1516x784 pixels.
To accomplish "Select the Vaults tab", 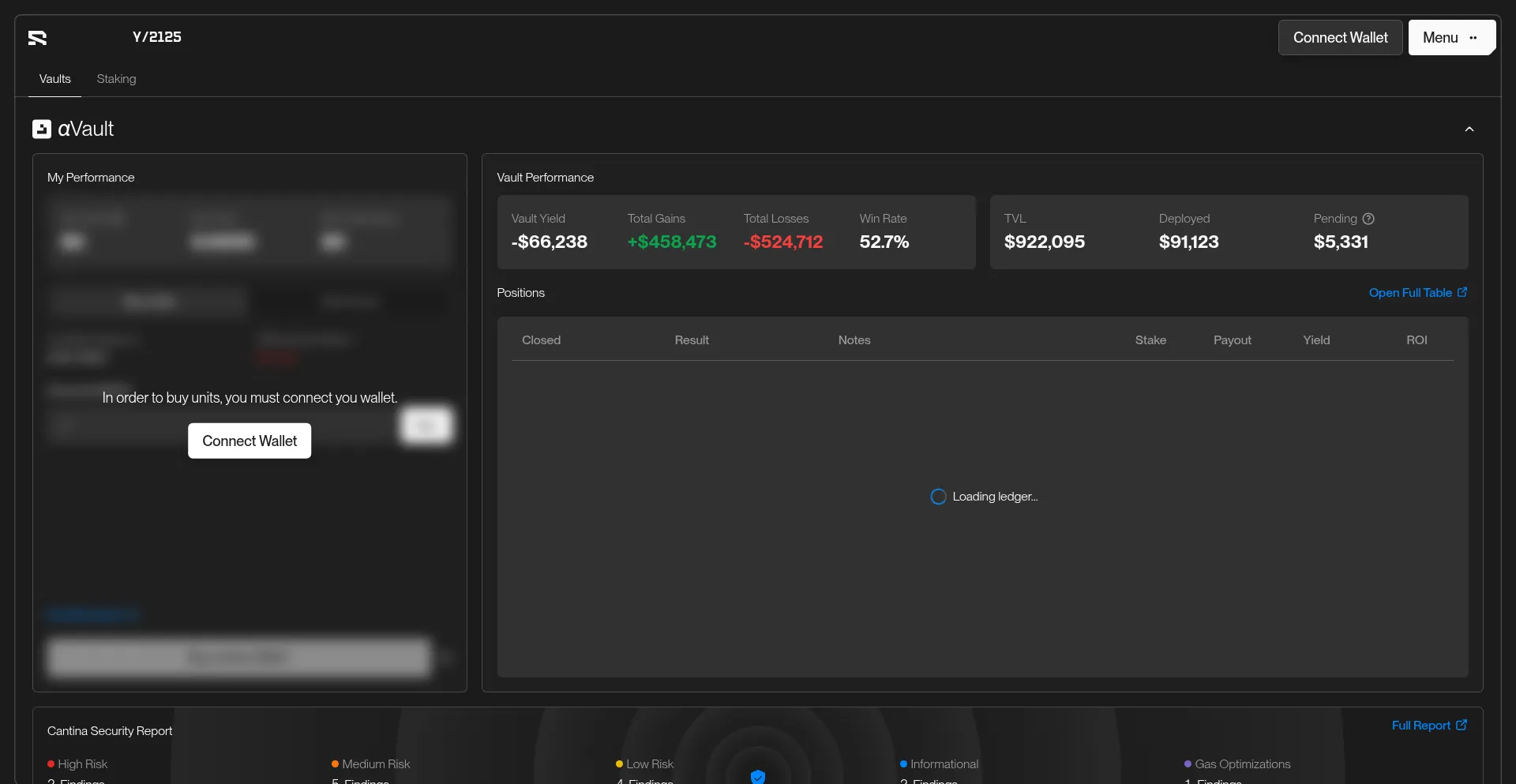I will pyautogui.click(x=55, y=79).
